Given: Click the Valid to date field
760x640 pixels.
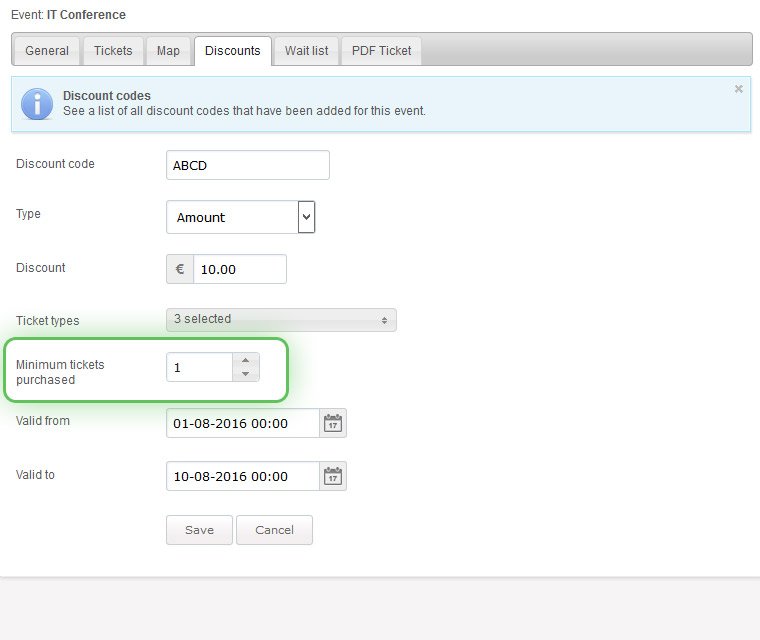Looking at the screenshot, I should point(242,476).
